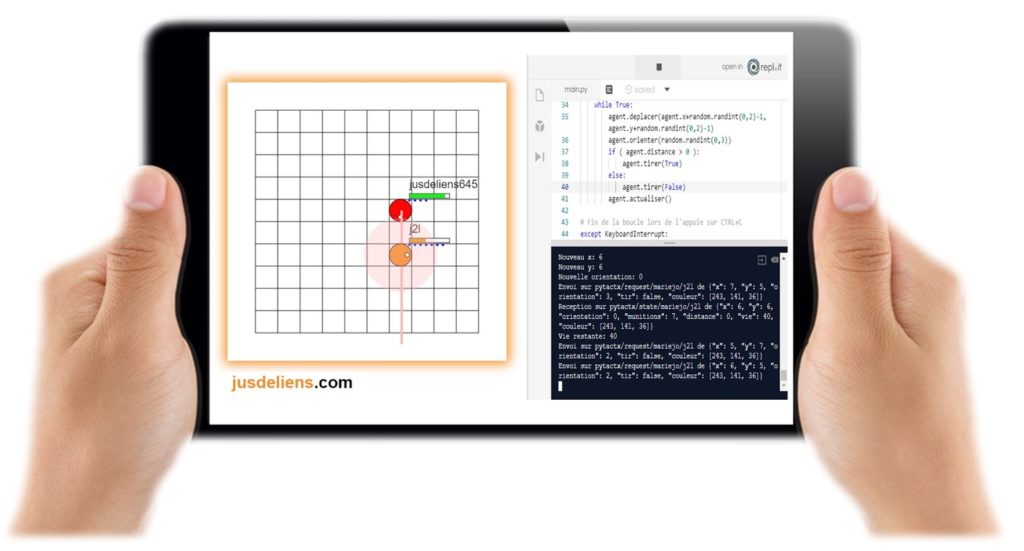Click the console scrollbar up arrow
The width and height of the screenshot is (1024, 551).
(x=784, y=259)
